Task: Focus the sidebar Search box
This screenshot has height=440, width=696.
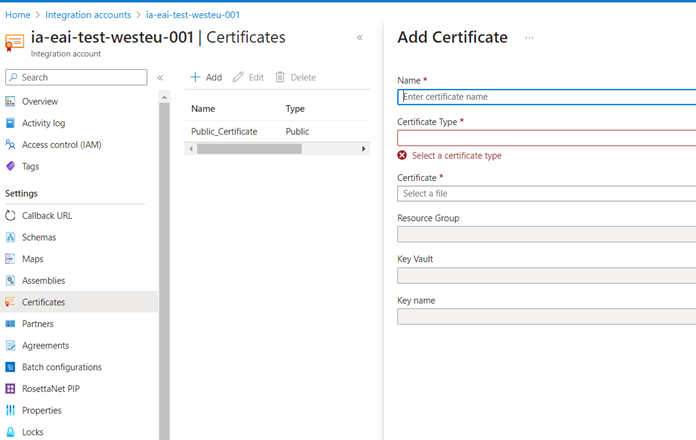Action: click(x=76, y=77)
